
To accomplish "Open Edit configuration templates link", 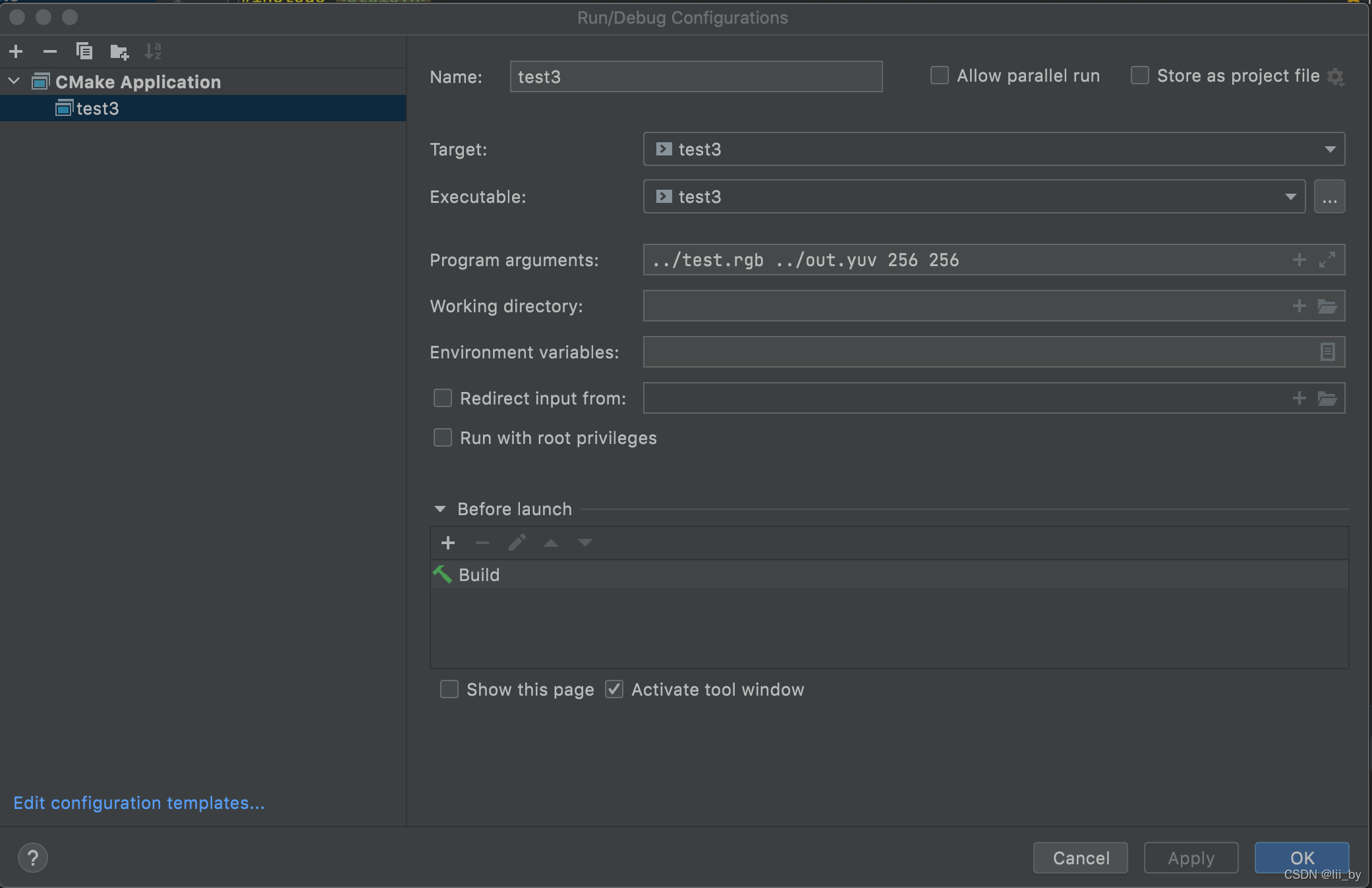I will pyautogui.click(x=138, y=803).
